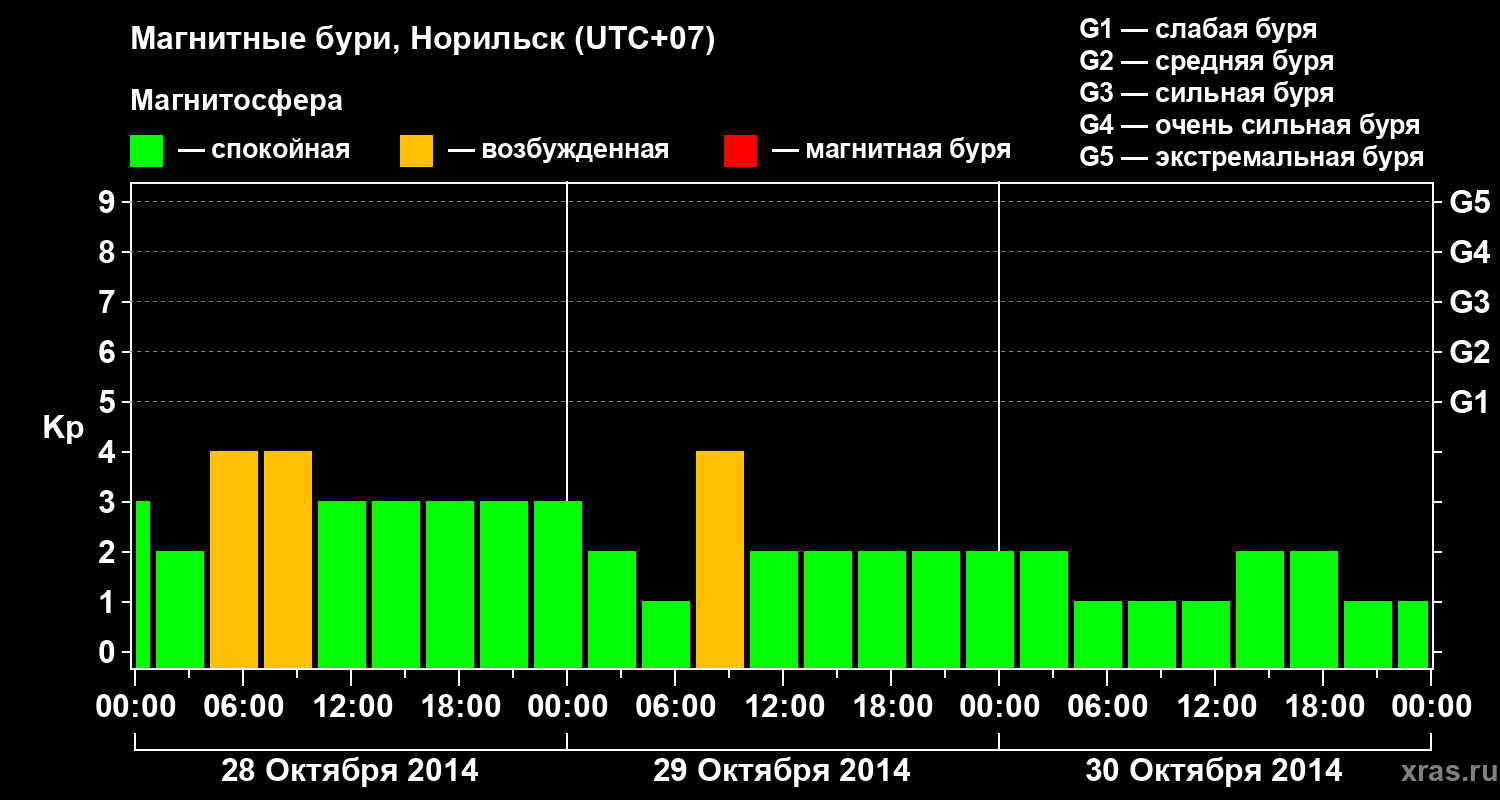Click the chart title "Магнитные бури, Норильск (UTC+07)"
1500x800 pixels.
click(x=423, y=41)
